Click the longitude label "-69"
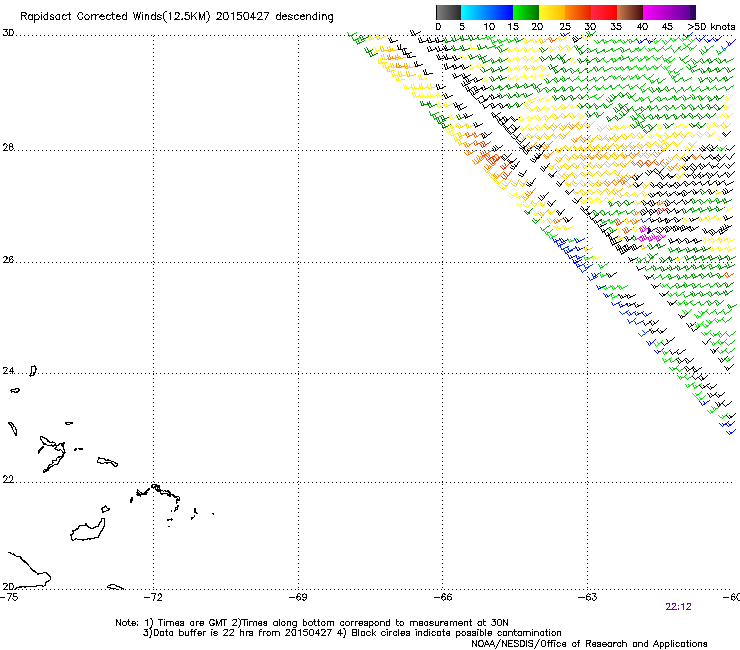 [298, 597]
